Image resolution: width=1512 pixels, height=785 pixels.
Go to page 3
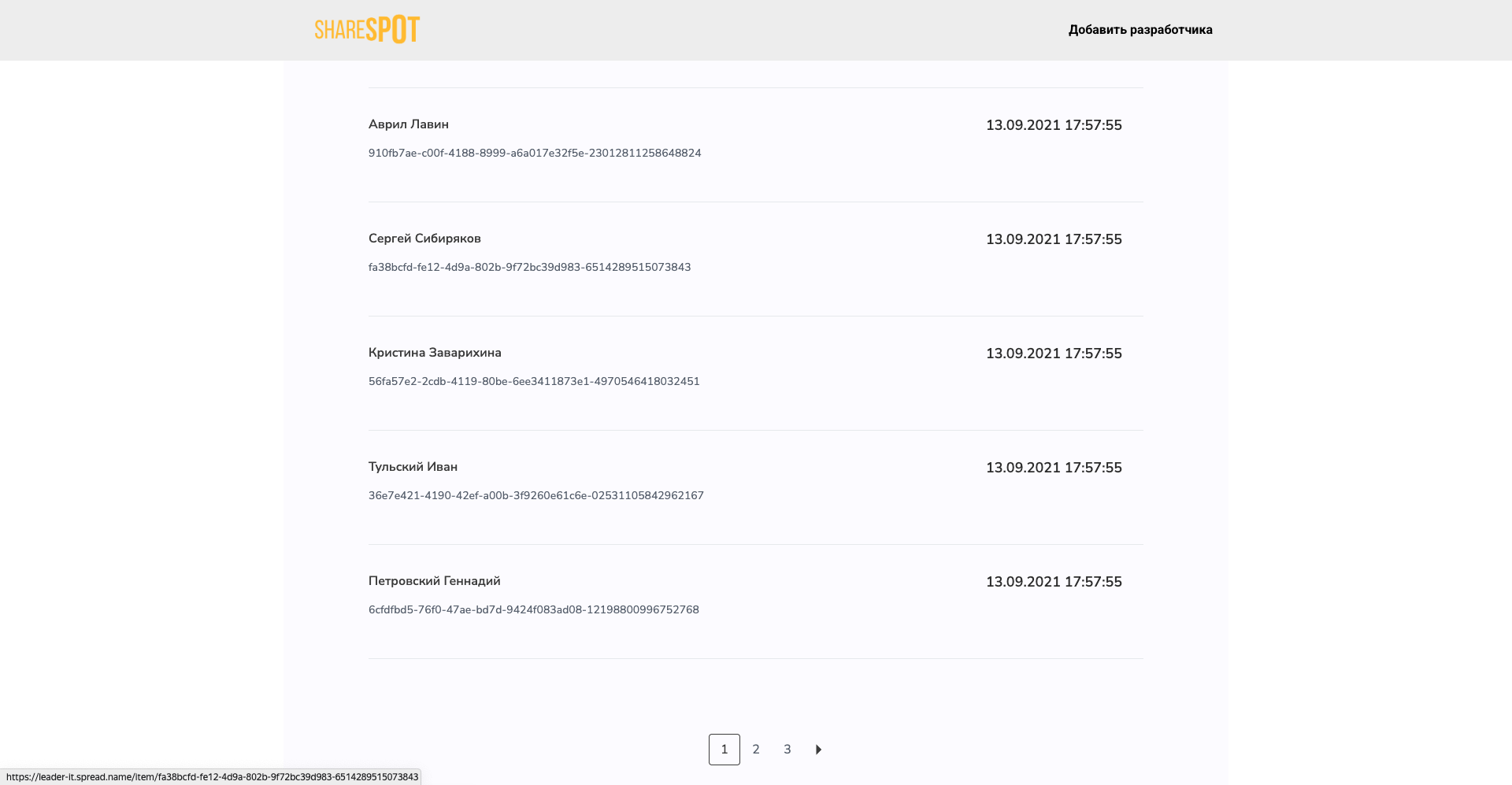787,750
